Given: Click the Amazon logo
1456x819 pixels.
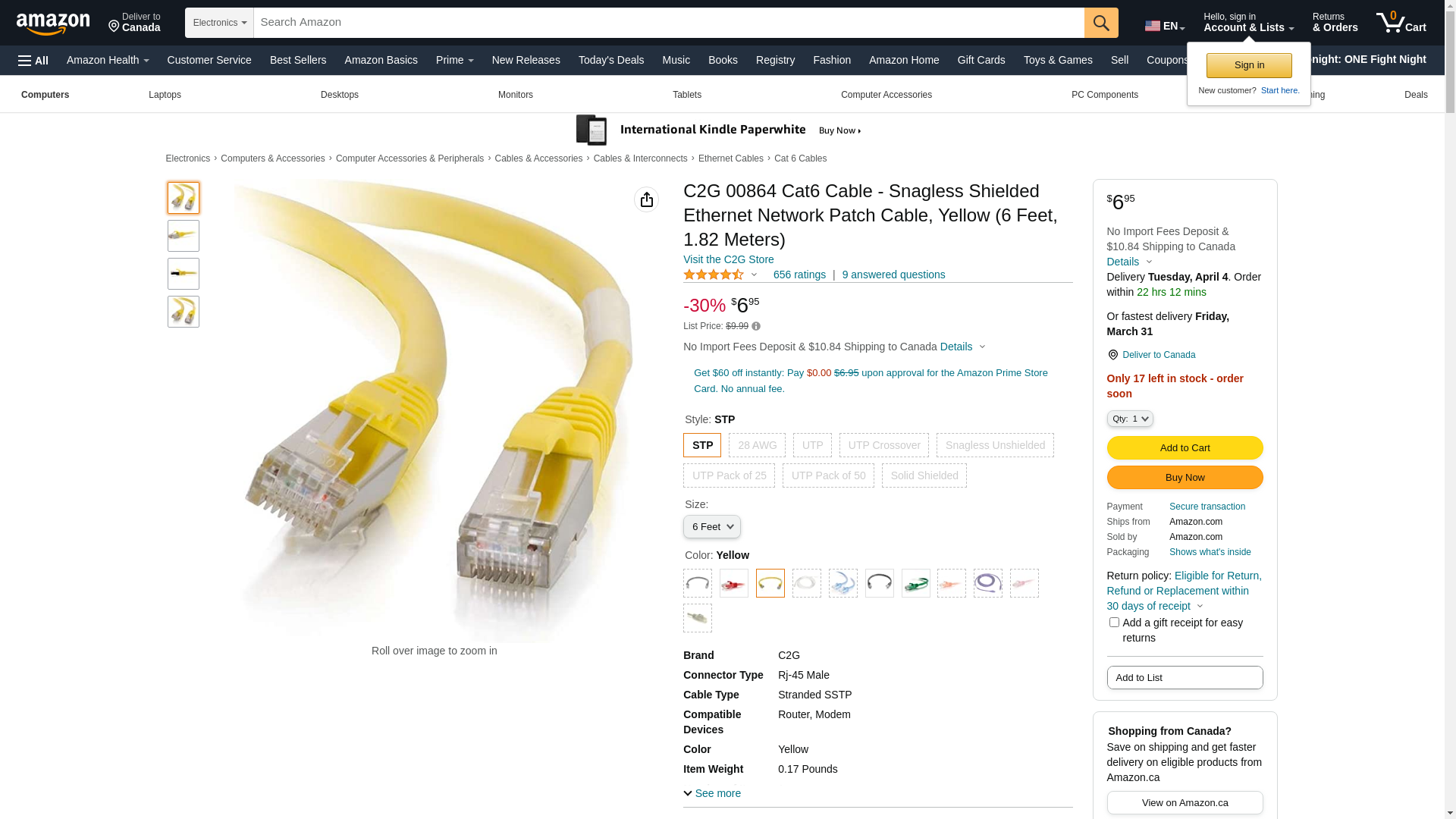Looking at the screenshot, I should click(x=53, y=24).
